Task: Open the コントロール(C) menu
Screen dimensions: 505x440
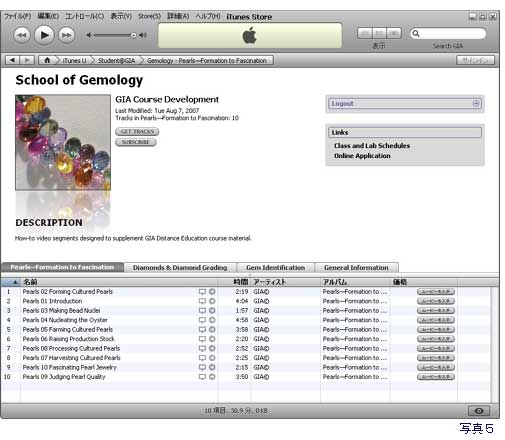Action: tap(84, 16)
